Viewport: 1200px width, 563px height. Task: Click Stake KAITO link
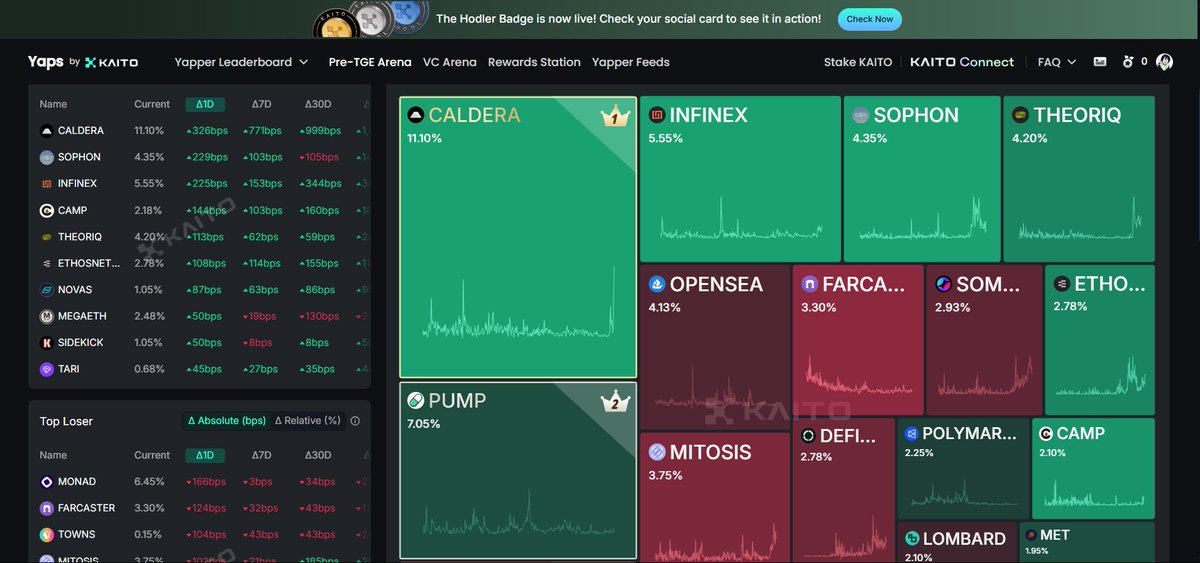[x=858, y=62]
